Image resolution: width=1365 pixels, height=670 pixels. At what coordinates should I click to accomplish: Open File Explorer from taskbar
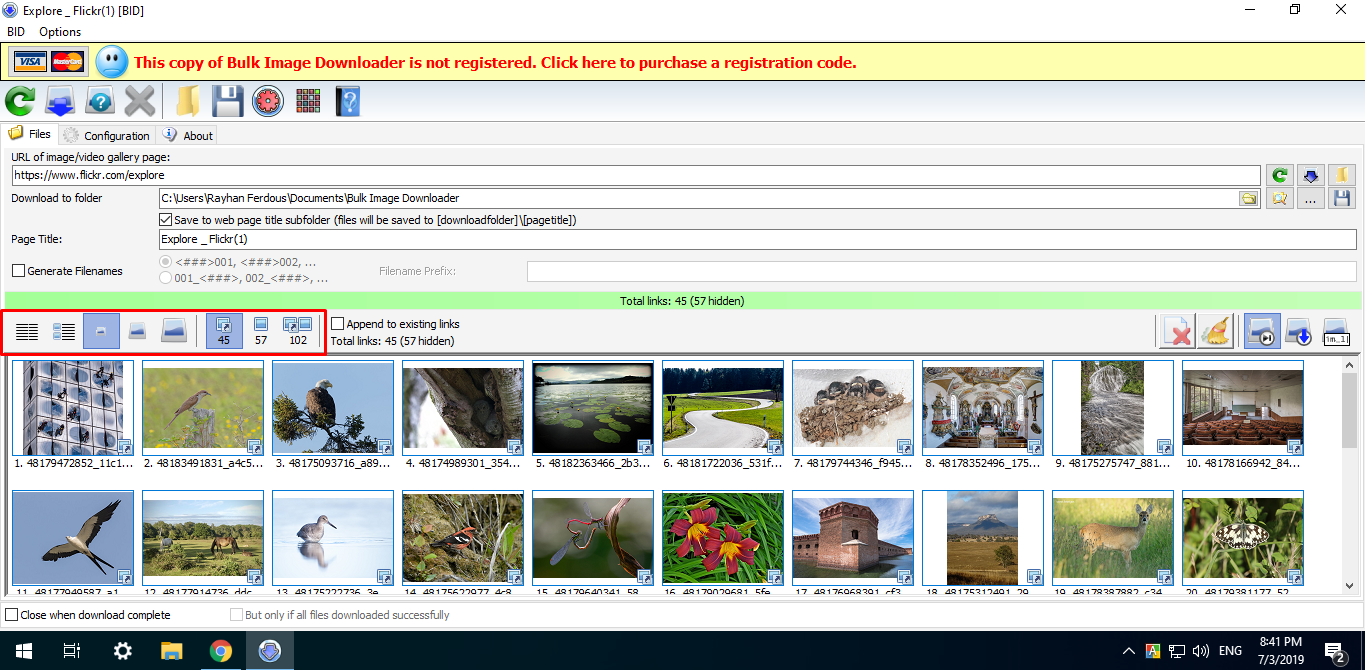click(171, 651)
